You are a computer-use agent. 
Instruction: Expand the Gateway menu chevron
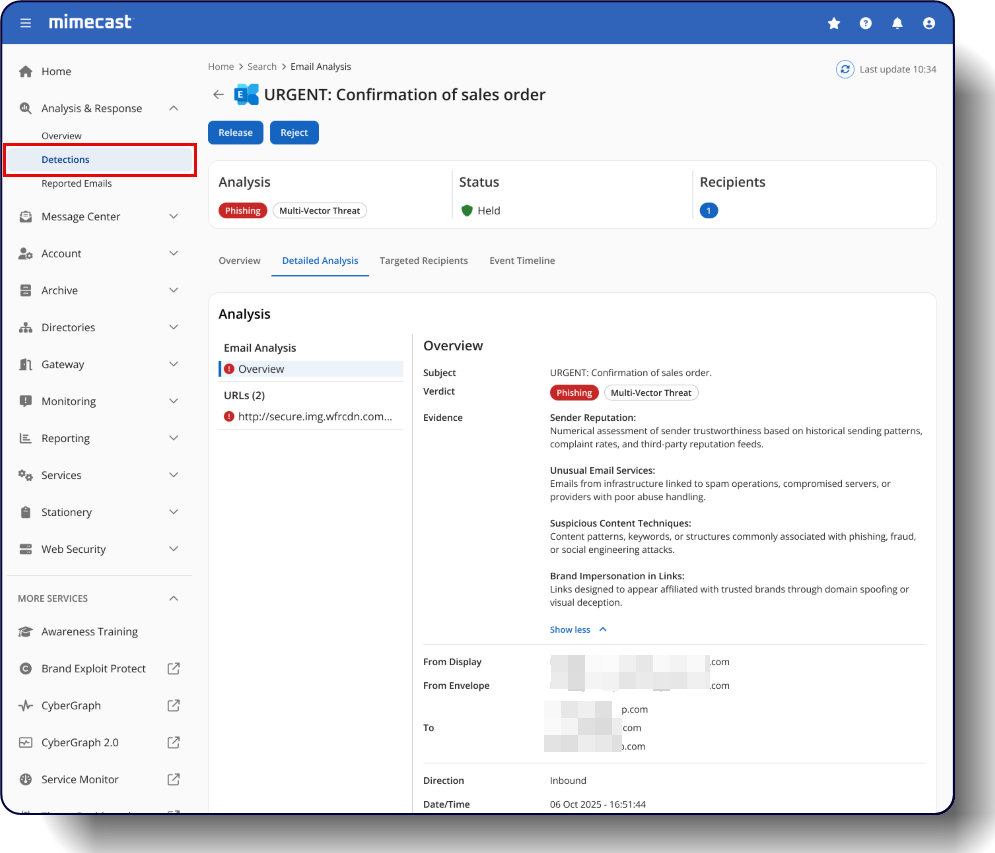(x=173, y=365)
